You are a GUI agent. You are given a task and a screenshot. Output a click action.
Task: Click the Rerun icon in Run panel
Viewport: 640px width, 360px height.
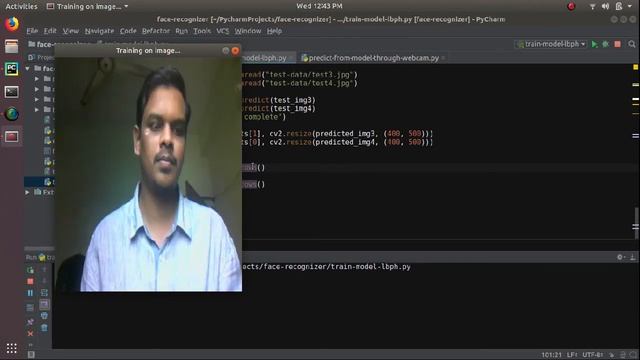tap(30, 270)
